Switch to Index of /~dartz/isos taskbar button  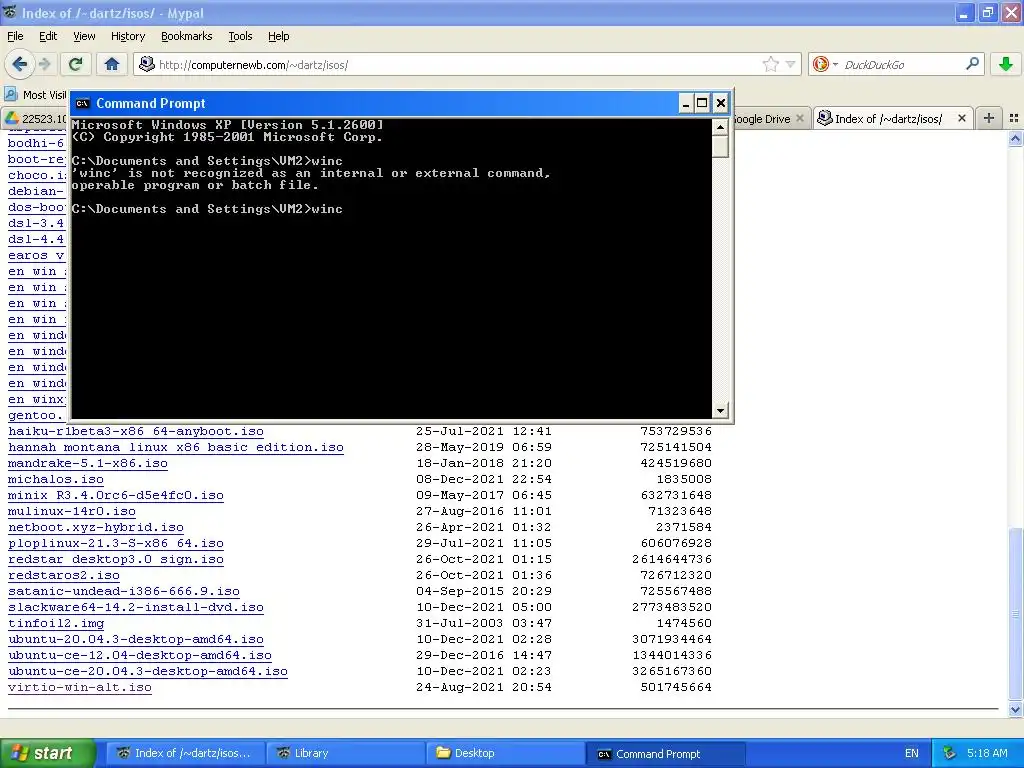(185, 754)
